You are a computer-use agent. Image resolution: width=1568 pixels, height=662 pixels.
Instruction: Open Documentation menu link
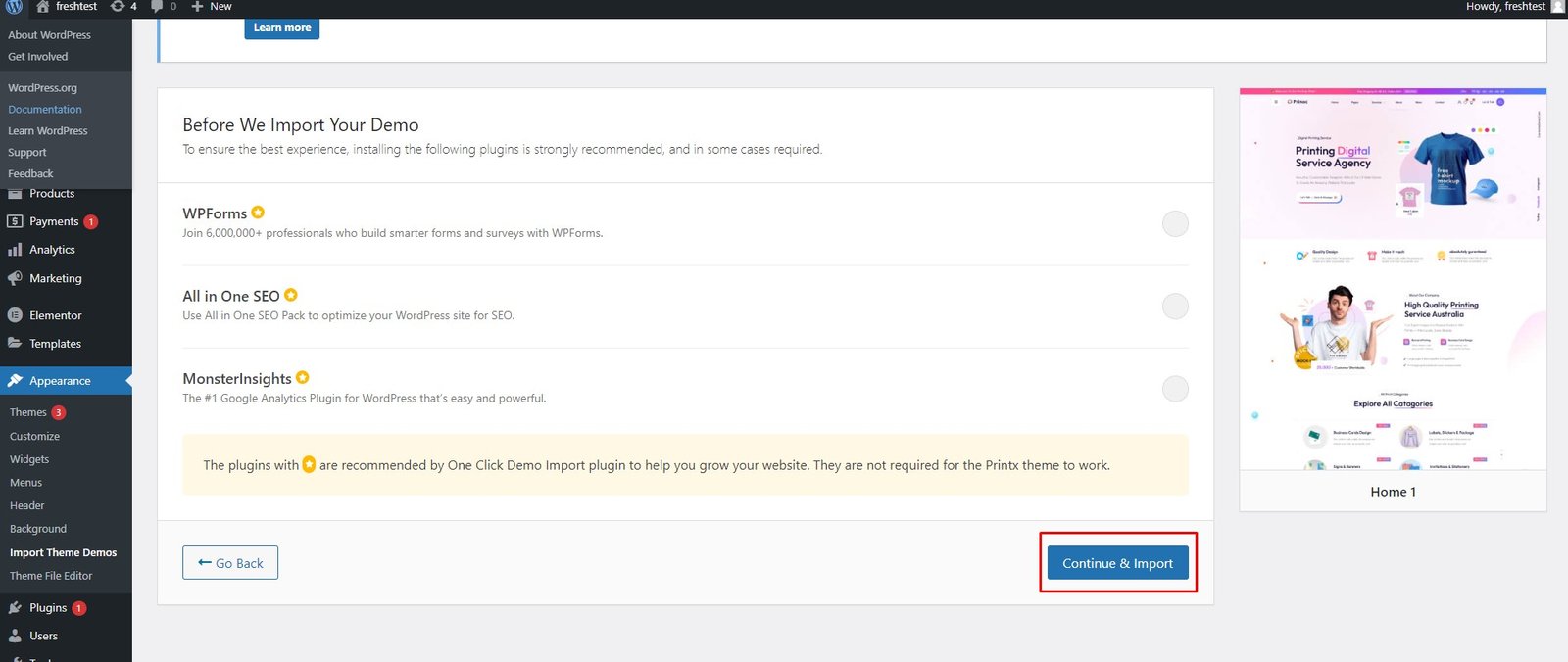click(x=45, y=110)
